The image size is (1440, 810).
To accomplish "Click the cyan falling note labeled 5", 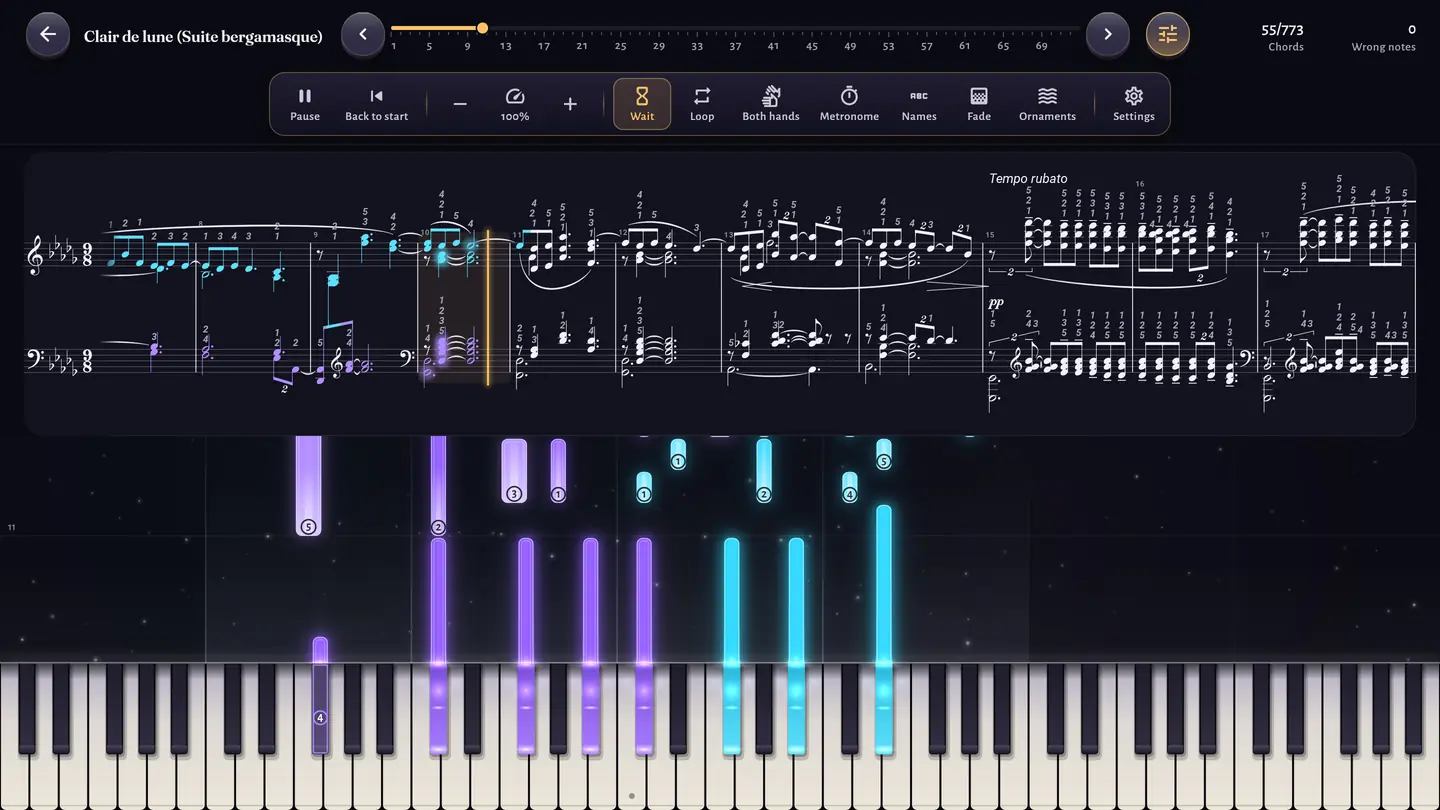I will 884,454.
